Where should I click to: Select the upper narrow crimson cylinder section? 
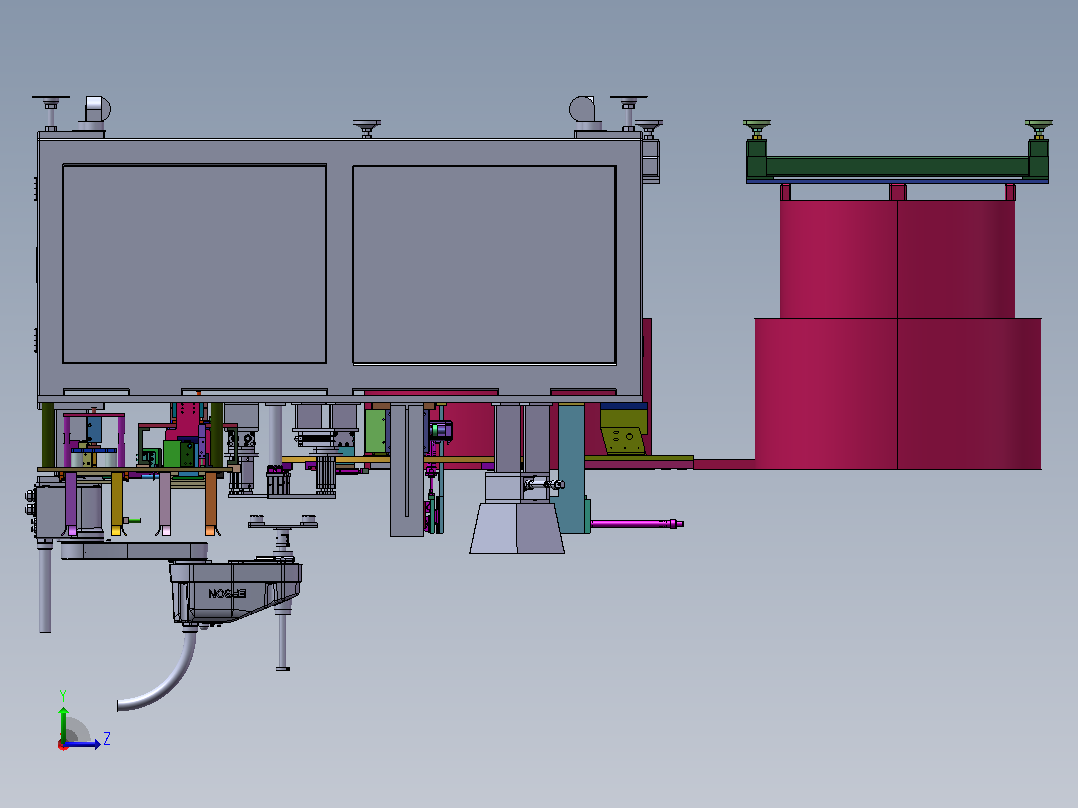click(x=897, y=259)
